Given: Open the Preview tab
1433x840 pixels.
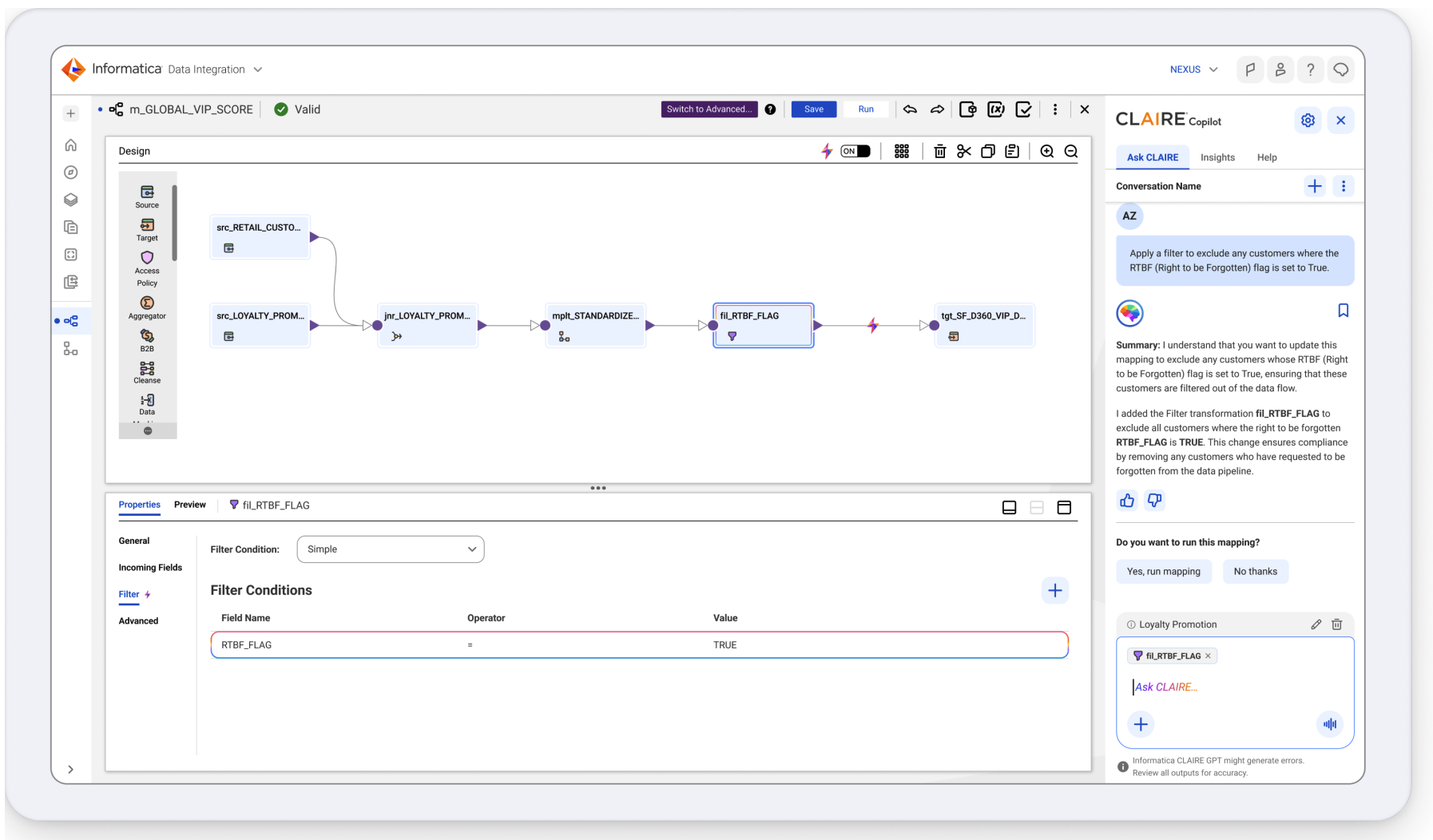Looking at the screenshot, I should [x=190, y=505].
